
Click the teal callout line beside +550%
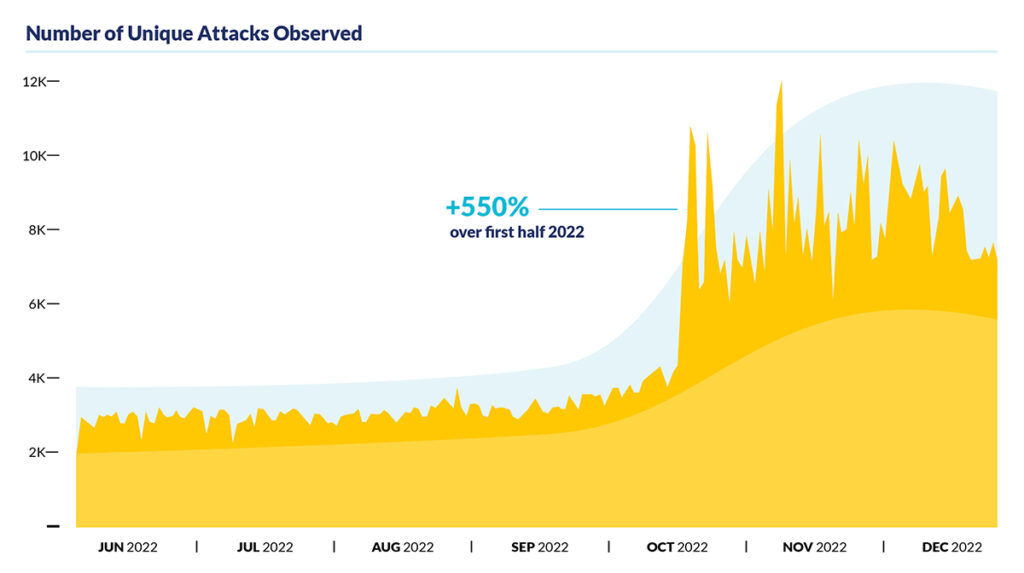click(608, 209)
